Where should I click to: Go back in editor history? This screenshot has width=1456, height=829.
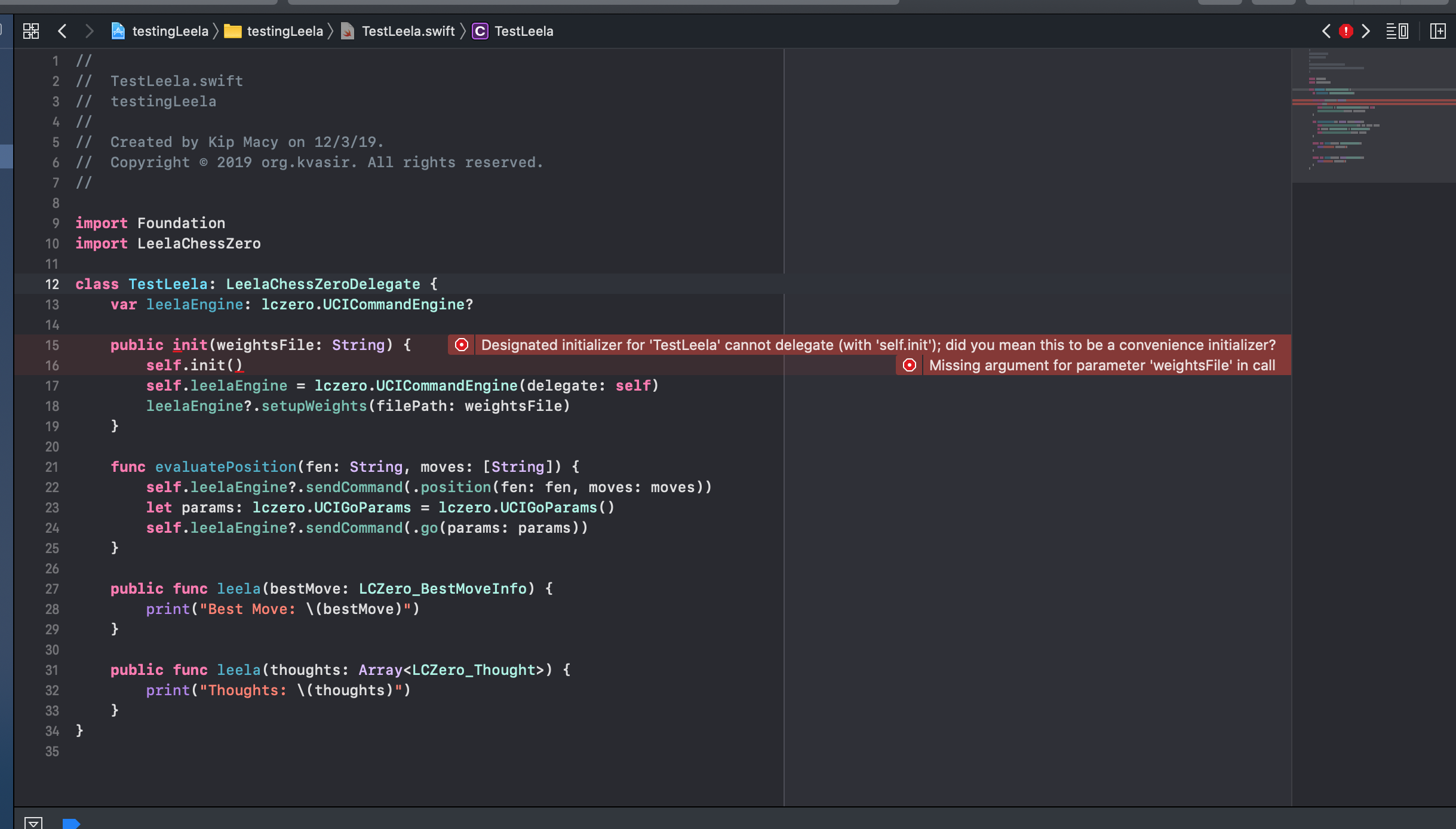pos(62,31)
